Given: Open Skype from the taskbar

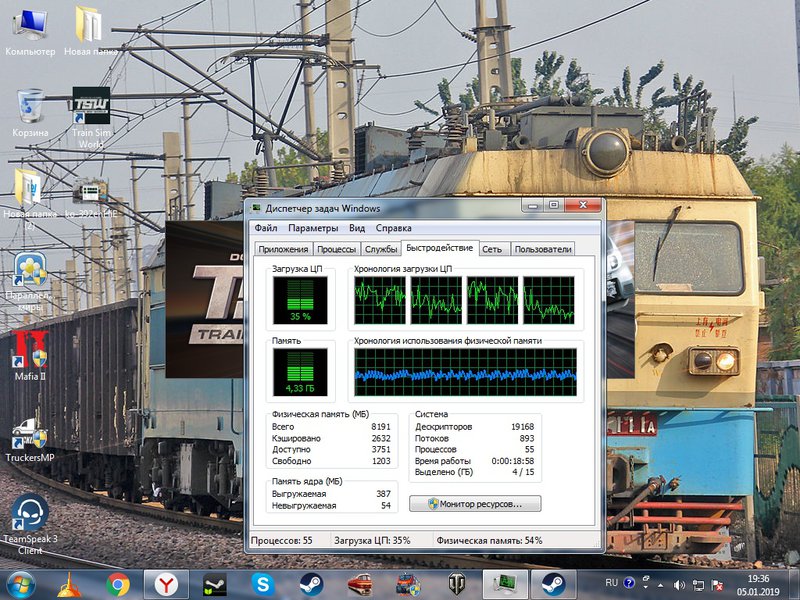Looking at the screenshot, I should (x=260, y=585).
